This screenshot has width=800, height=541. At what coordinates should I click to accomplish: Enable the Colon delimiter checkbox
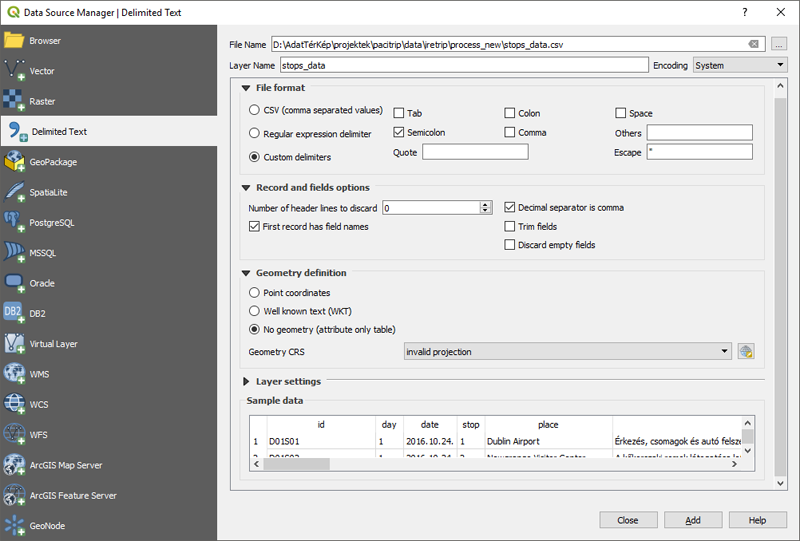tap(509, 113)
